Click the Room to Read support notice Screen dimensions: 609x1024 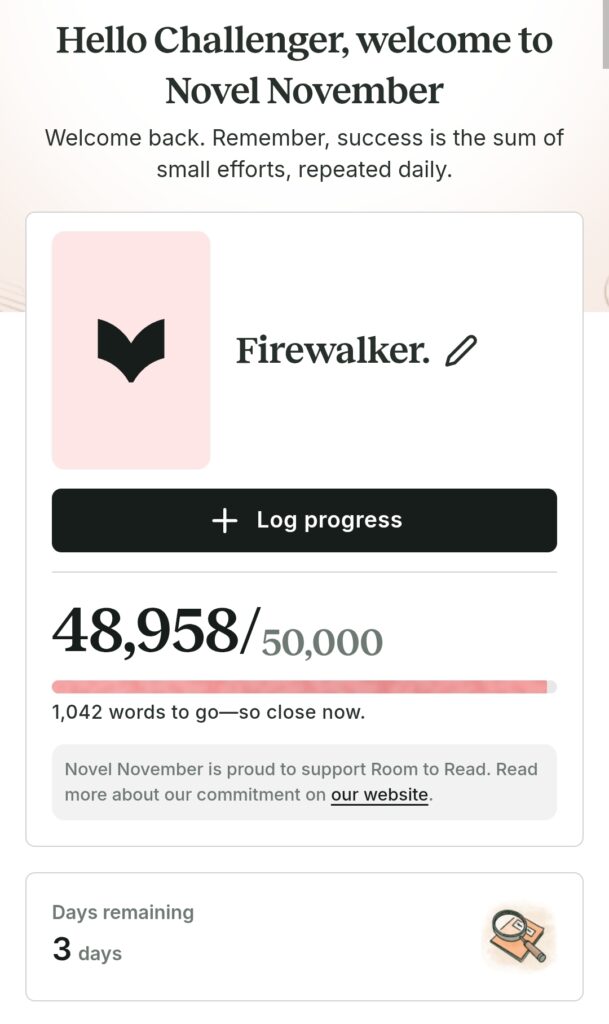(302, 770)
